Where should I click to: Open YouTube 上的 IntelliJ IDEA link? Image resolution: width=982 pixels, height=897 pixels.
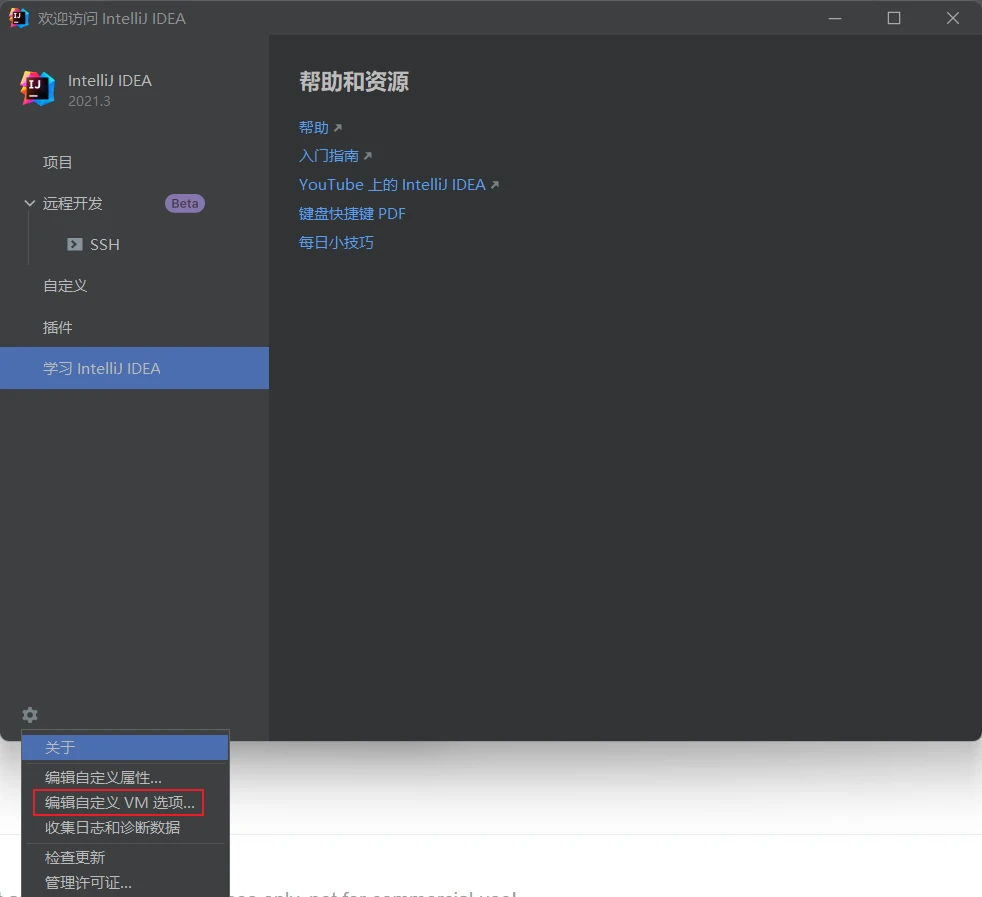point(392,185)
